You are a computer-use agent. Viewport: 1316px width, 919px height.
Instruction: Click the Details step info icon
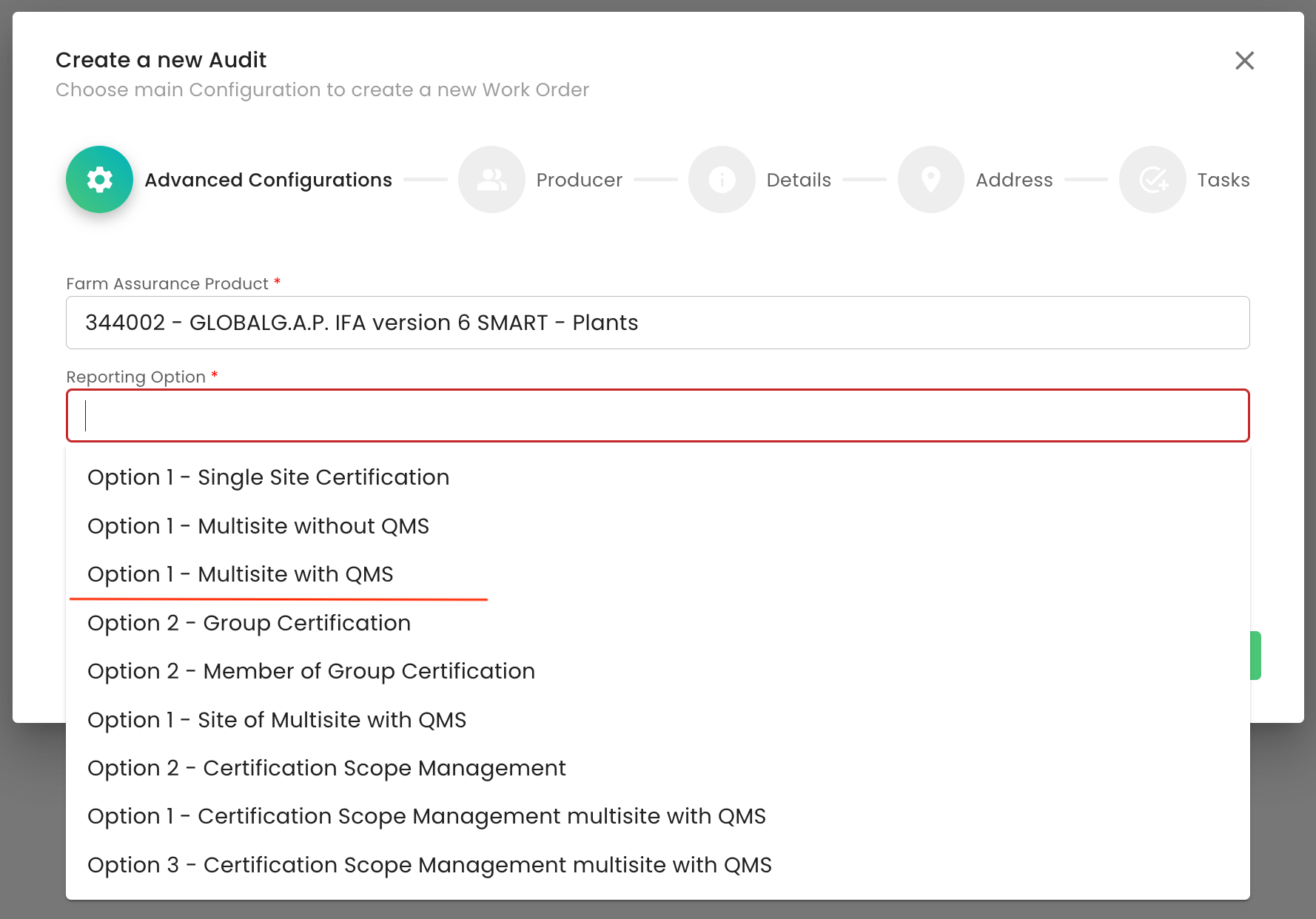pyautogui.click(x=722, y=180)
